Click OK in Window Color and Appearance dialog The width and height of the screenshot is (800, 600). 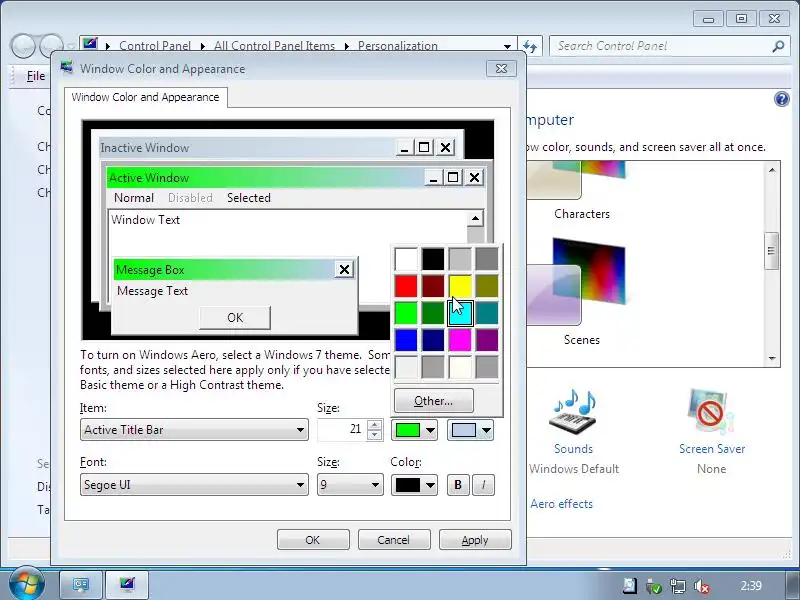[313, 540]
